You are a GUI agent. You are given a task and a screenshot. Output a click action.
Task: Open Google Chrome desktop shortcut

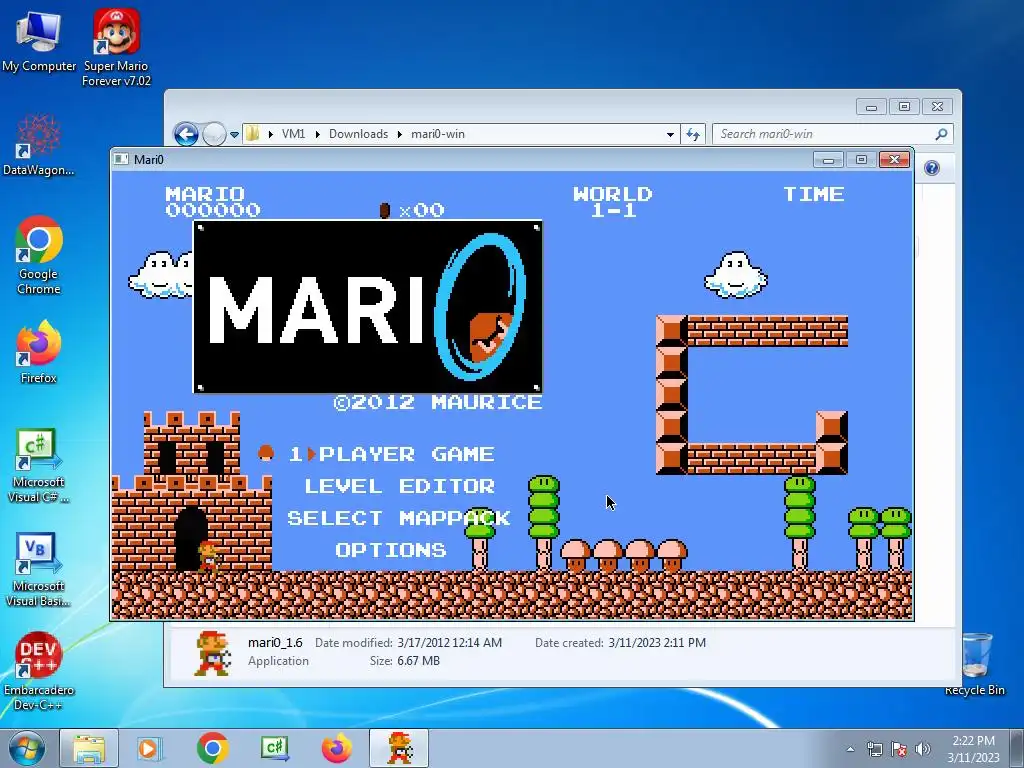pyautogui.click(x=39, y=255)
